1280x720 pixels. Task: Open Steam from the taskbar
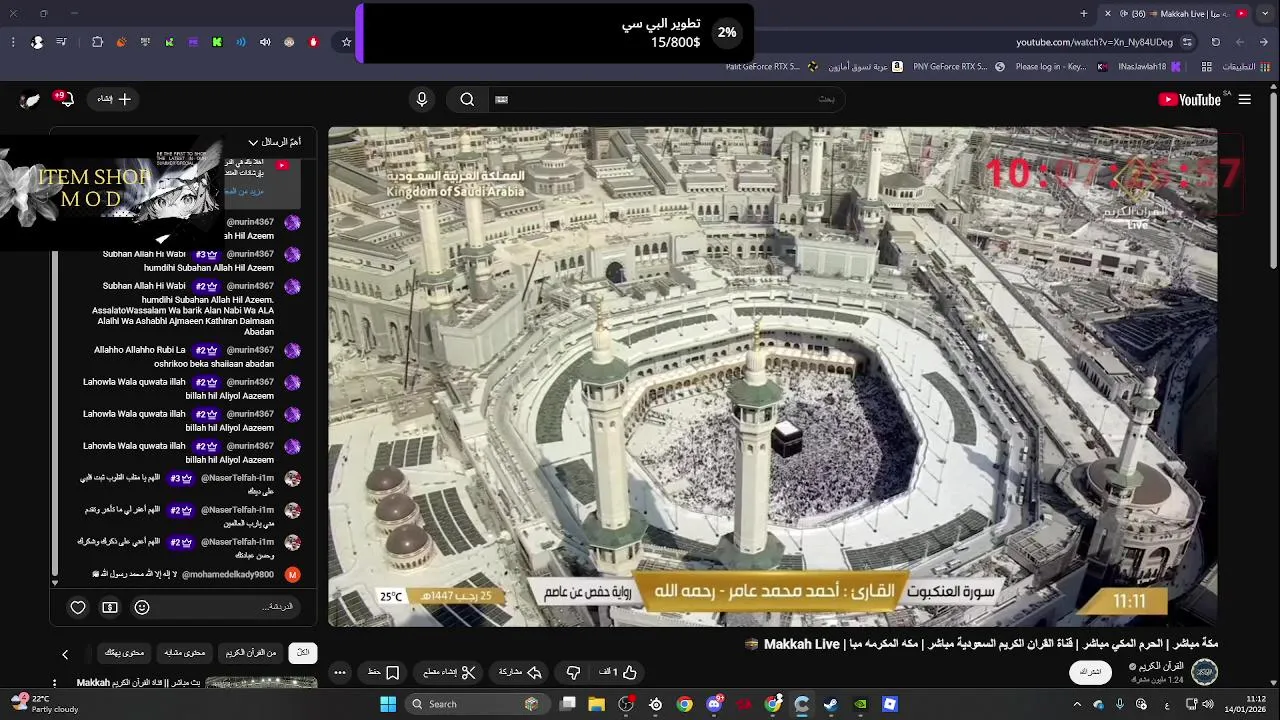point(830,704)
